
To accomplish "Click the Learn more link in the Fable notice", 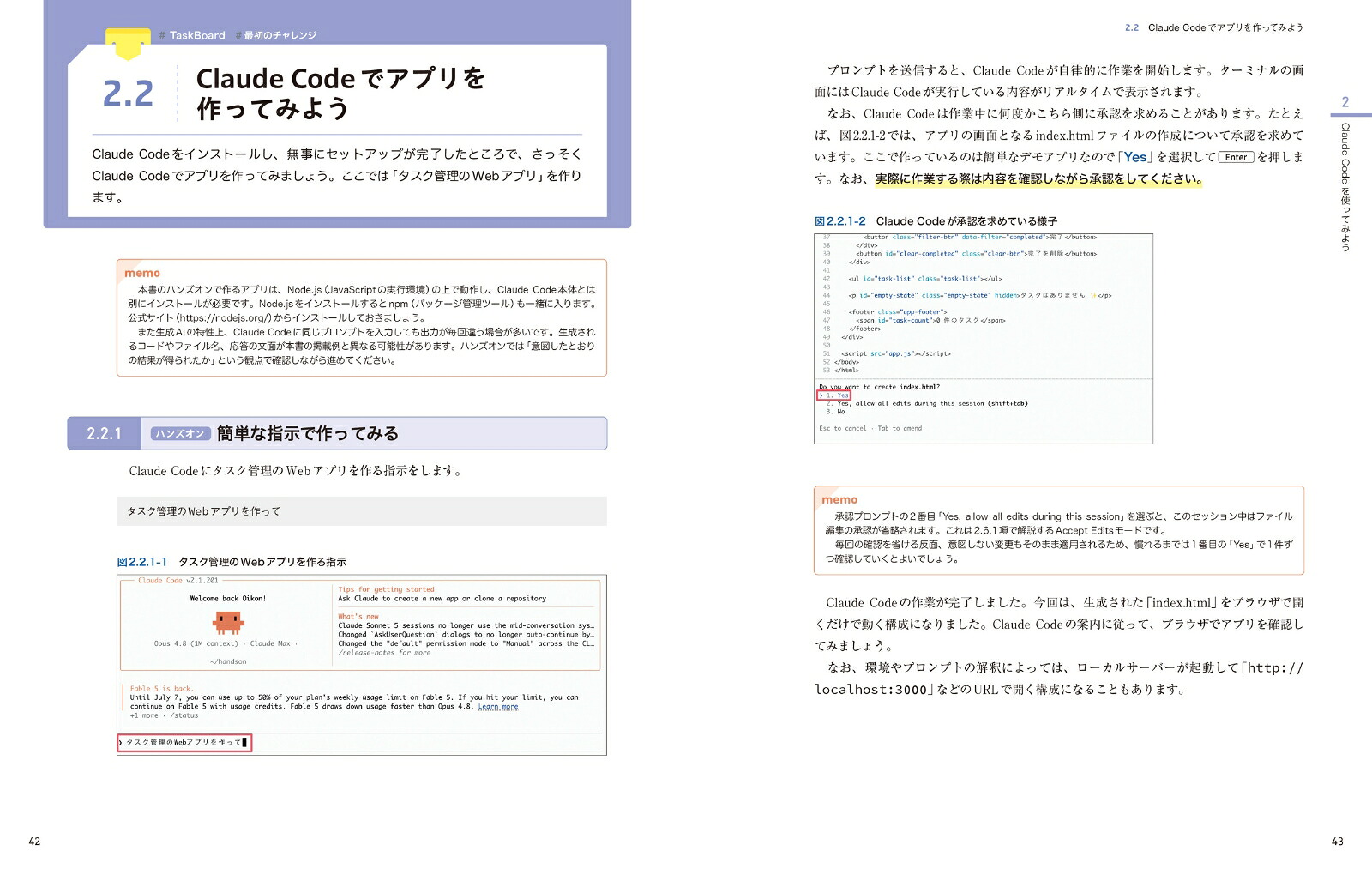I will [498, 707].
